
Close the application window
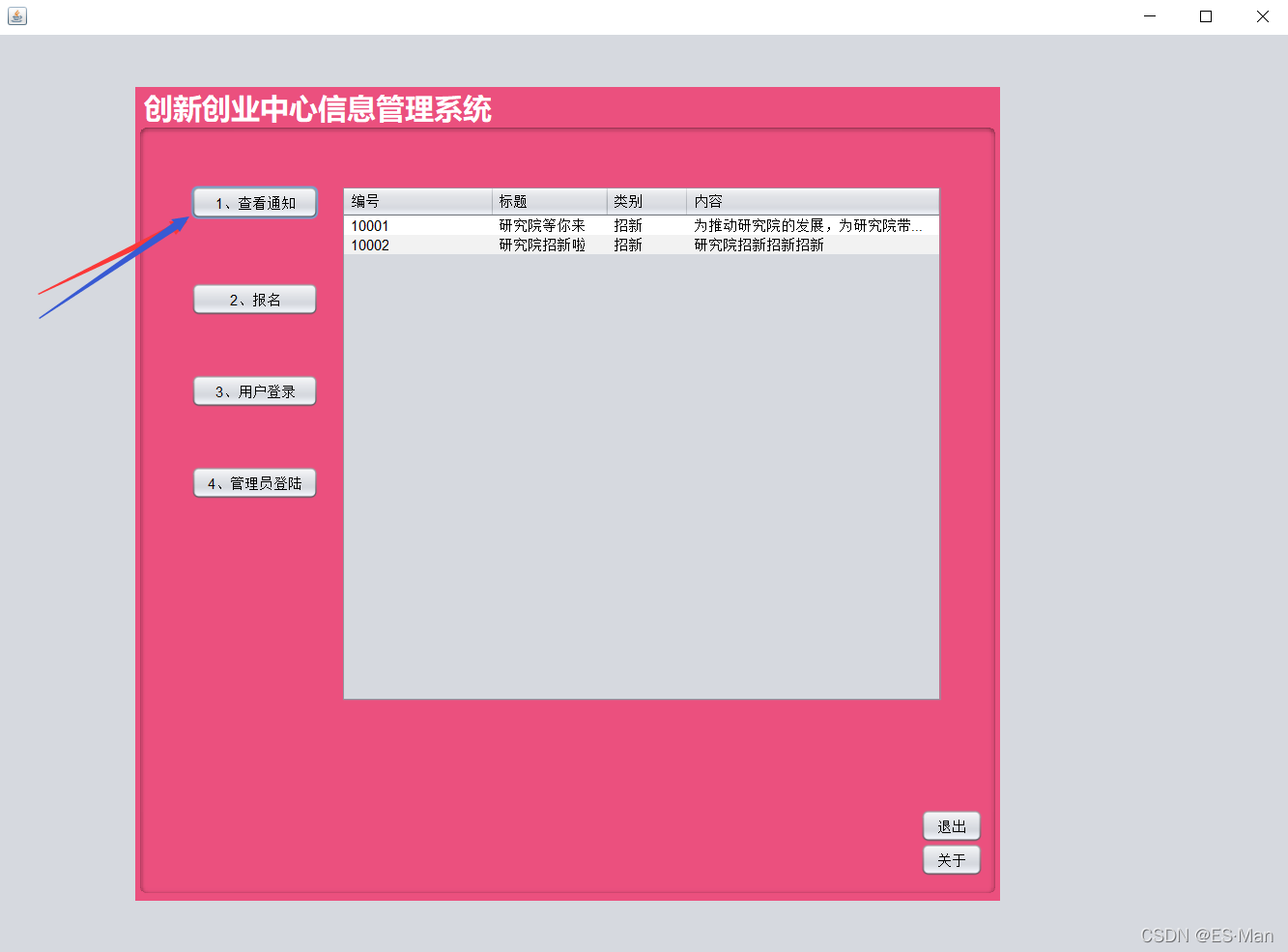(1262, 16)
